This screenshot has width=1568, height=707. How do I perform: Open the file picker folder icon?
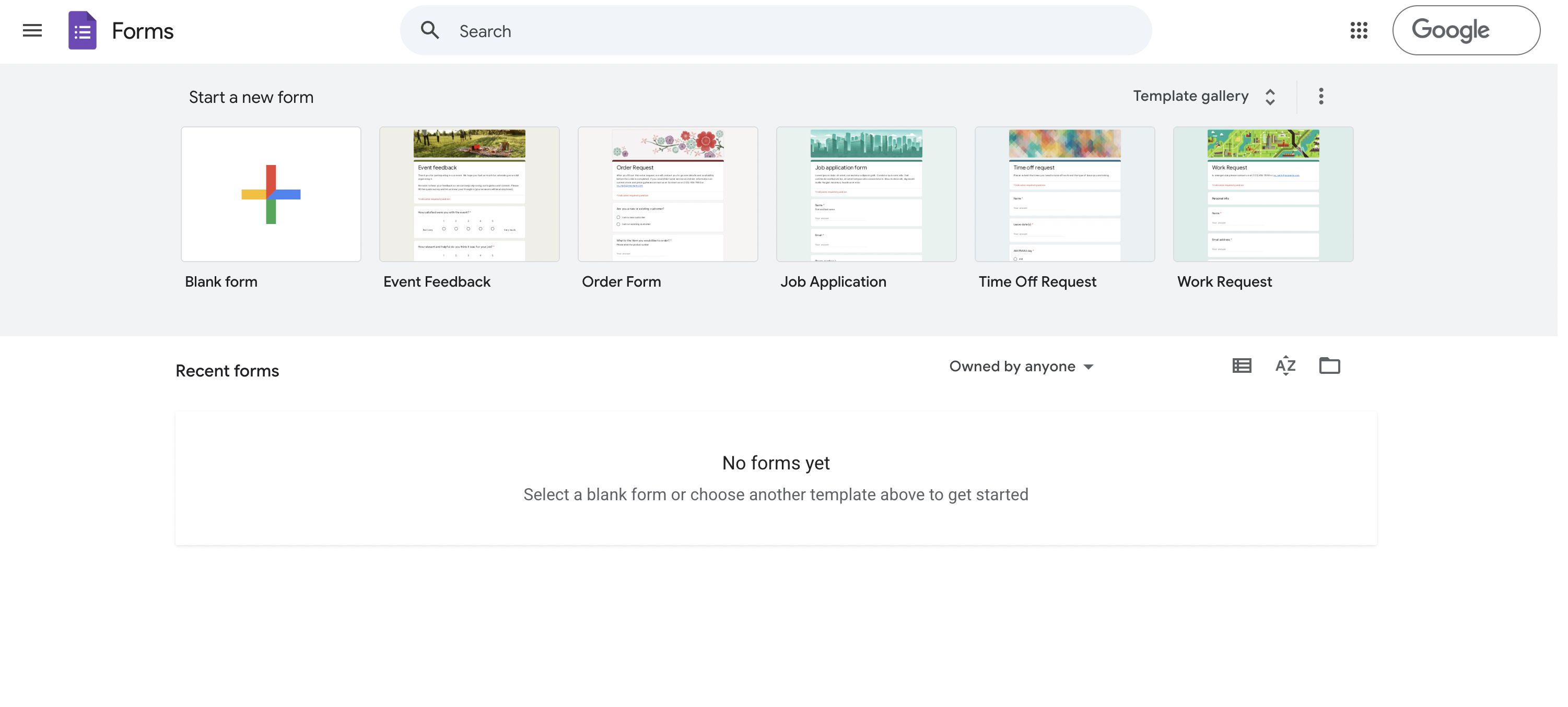[1329, 365]
